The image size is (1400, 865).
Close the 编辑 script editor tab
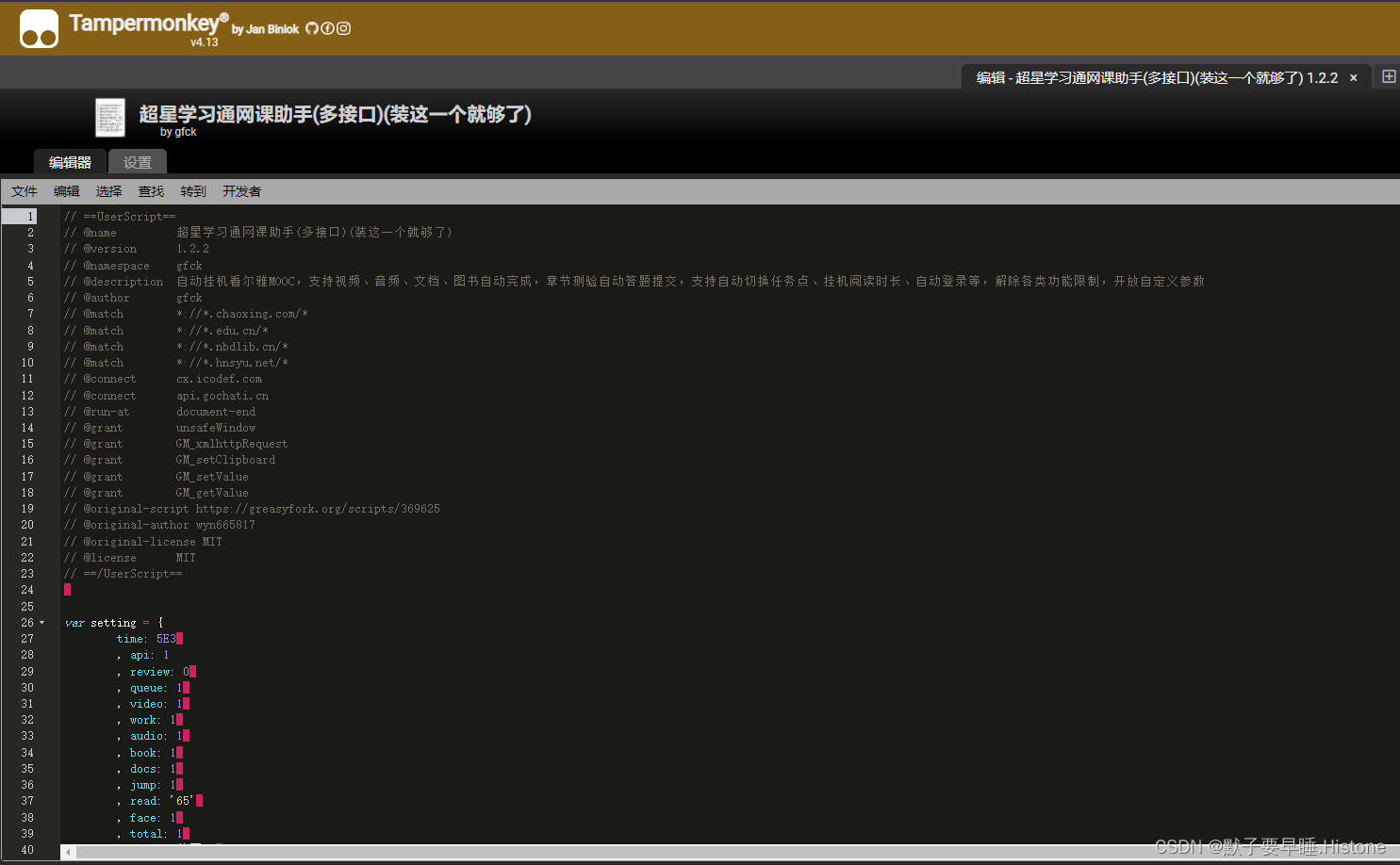click(x=1354, y=78)
